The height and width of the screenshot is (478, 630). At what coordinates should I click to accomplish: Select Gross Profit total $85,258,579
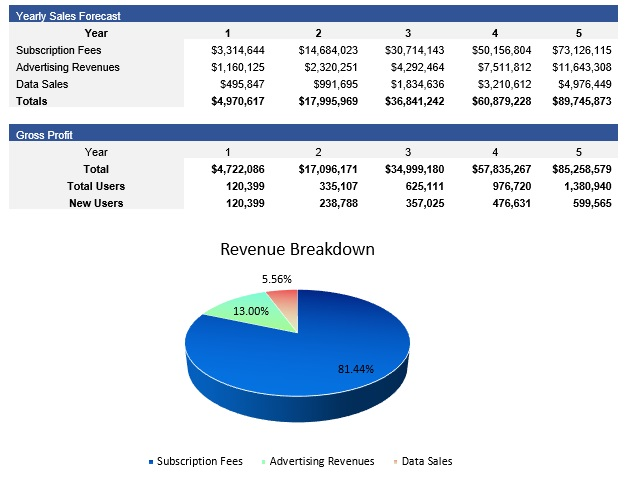[x=582, y=169]
